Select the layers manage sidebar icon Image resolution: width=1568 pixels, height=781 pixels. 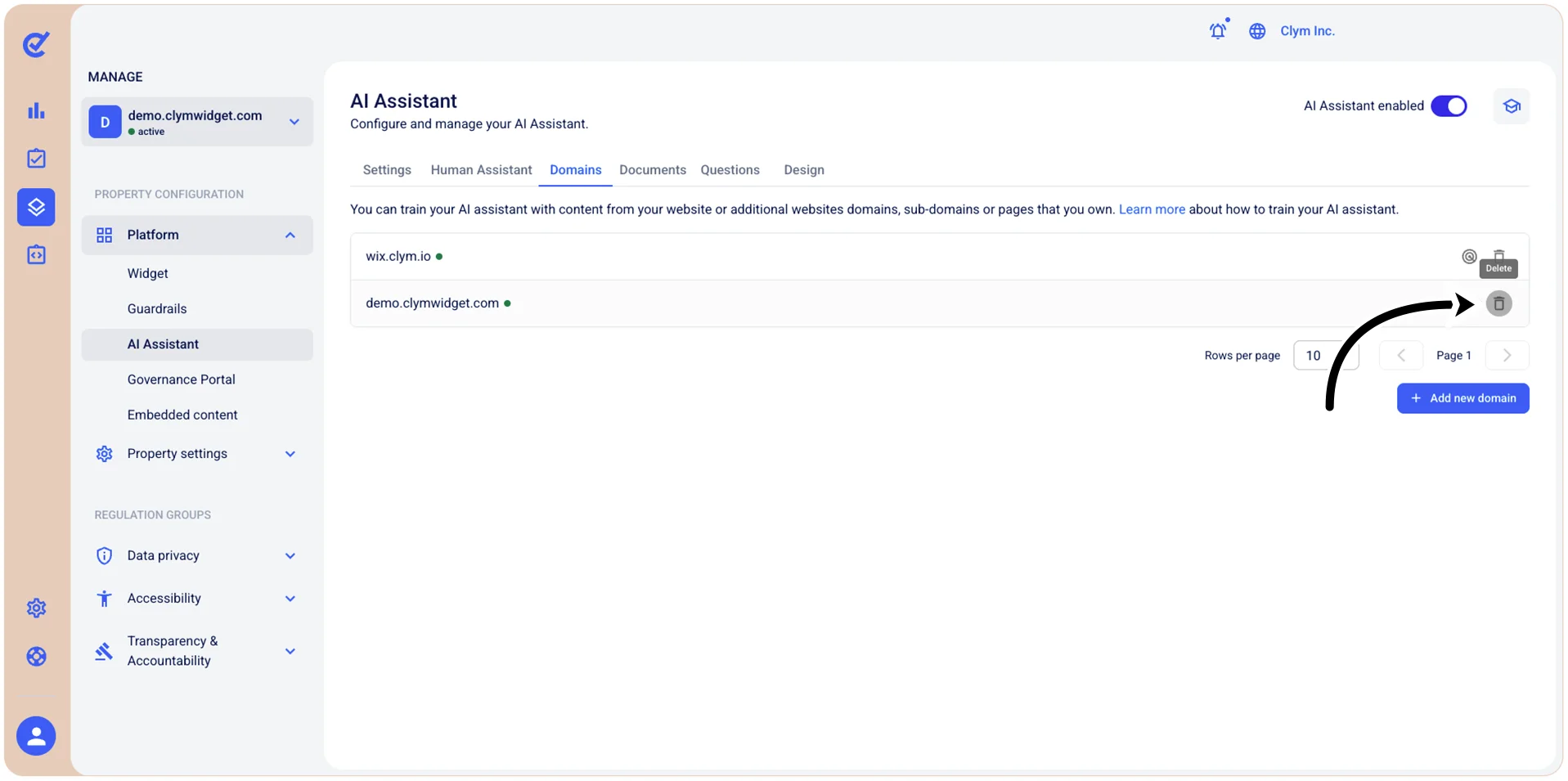pos(36,207)
